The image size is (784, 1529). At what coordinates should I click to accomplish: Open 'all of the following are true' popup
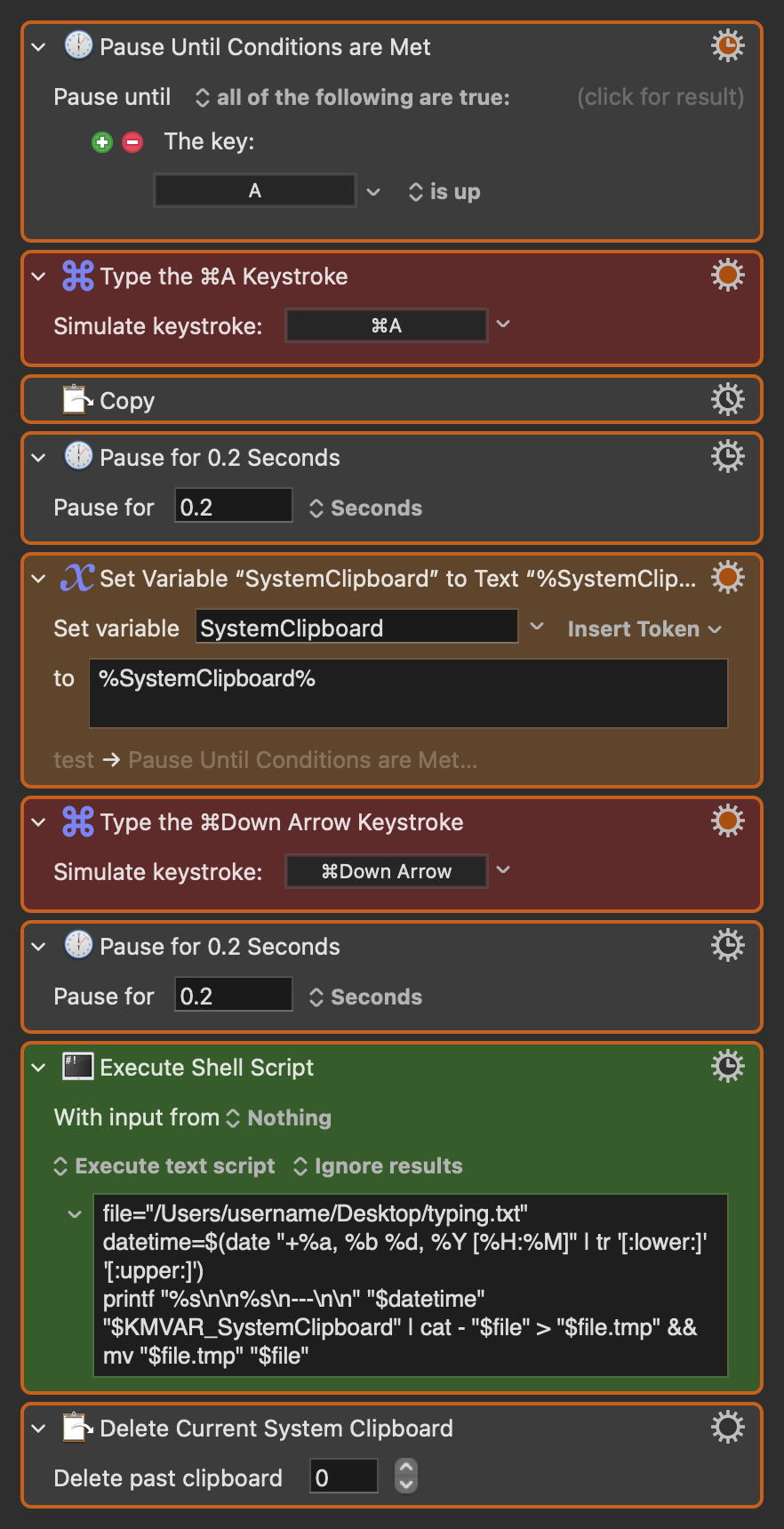[x=353, y=97]
